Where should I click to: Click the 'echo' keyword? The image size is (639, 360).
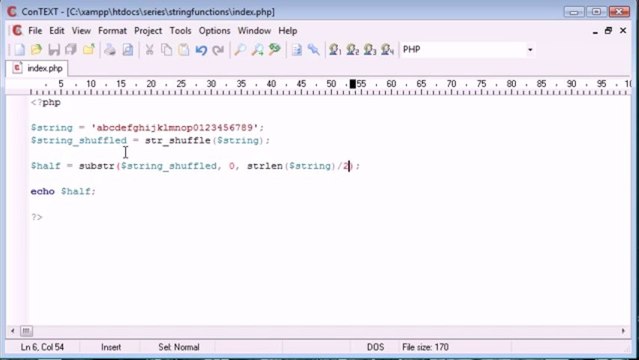[x=42, y=191]
